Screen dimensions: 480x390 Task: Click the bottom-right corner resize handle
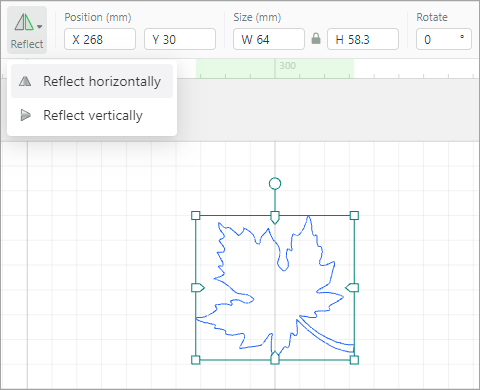[354, 360]
